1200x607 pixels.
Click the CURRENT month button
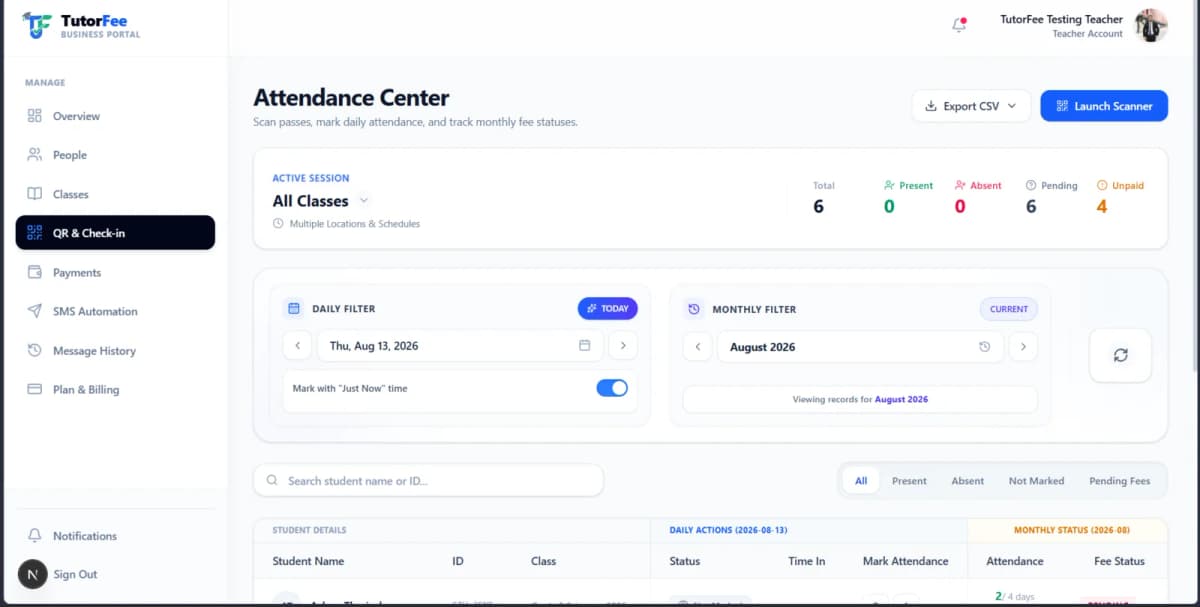1008,309
